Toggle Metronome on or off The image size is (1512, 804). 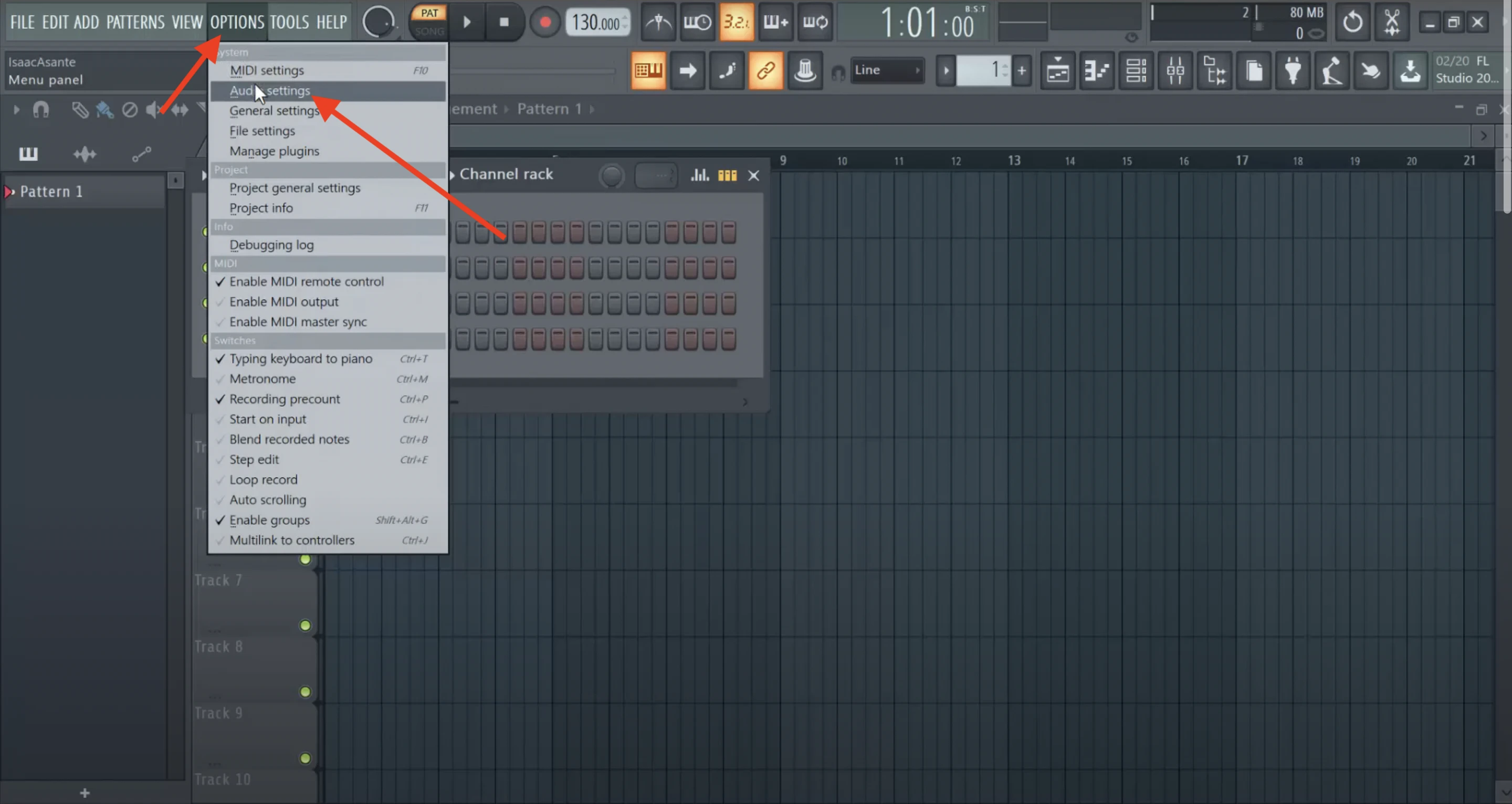[x=263, y=378]
